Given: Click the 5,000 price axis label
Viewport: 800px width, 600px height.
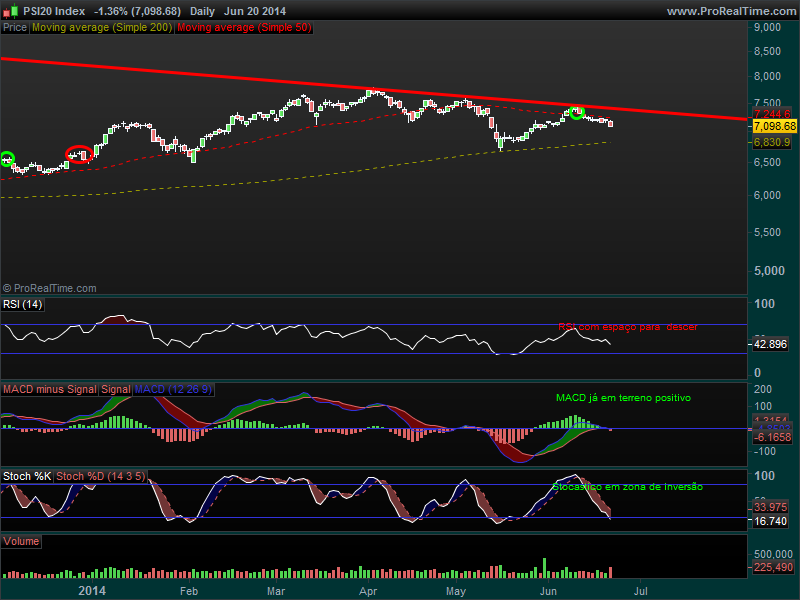Looking at the screenshot, I should click(x=769, y=271).
